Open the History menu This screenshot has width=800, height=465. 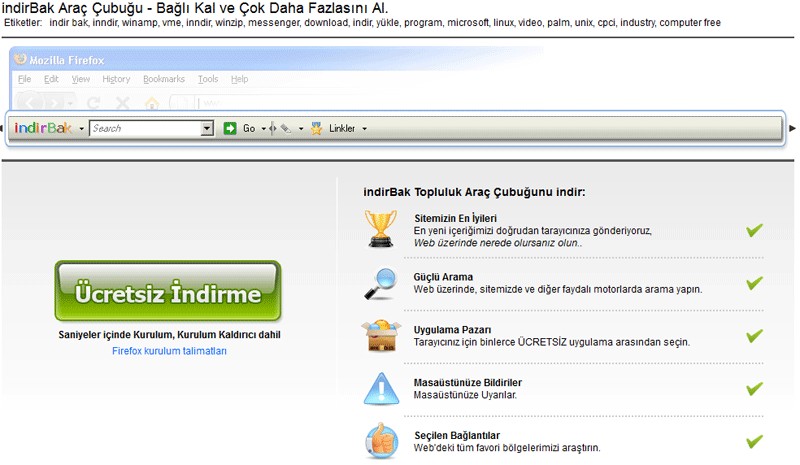click(116, 79)
